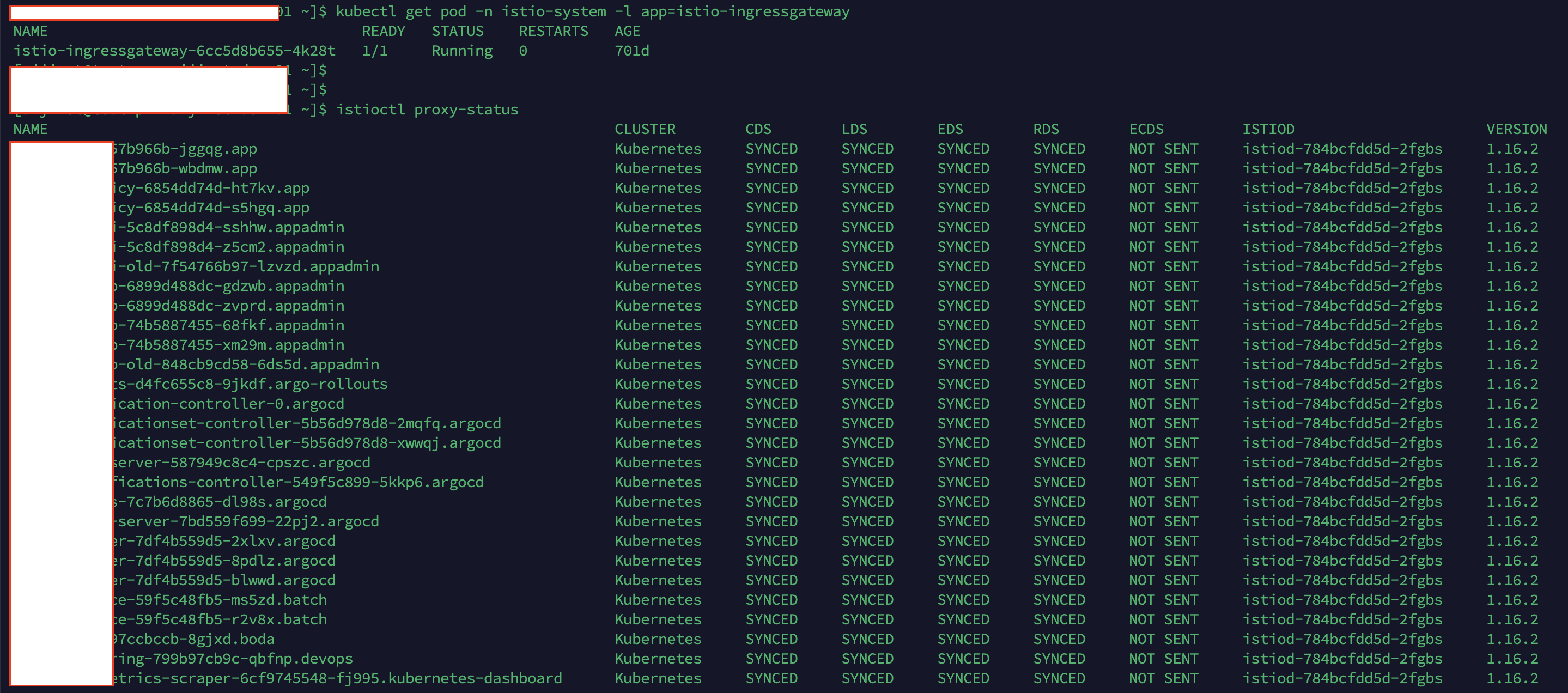1568x693 pixels.
Task: Click the ECDS column header
Action: (x=1146, y=129)
